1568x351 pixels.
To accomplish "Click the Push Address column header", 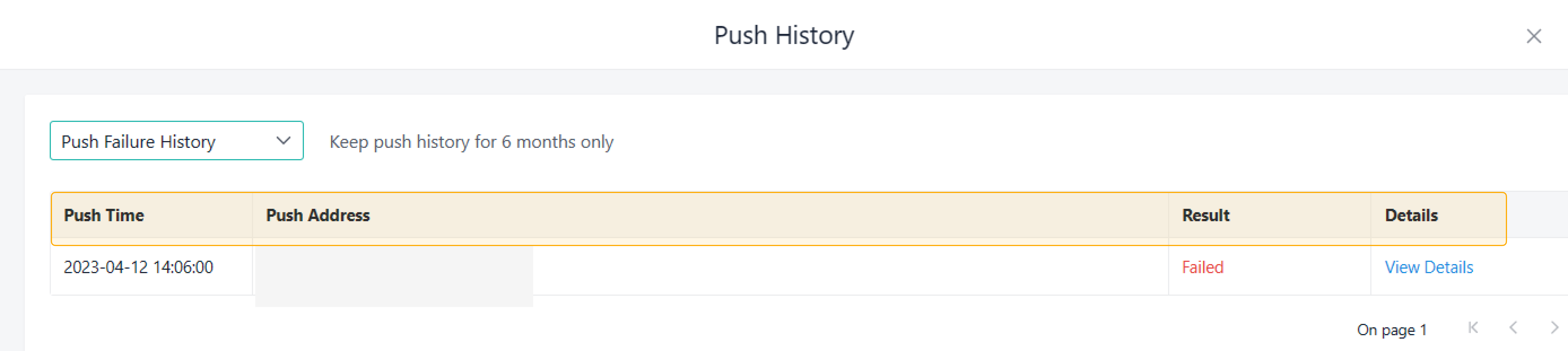I will coord(318,215).
